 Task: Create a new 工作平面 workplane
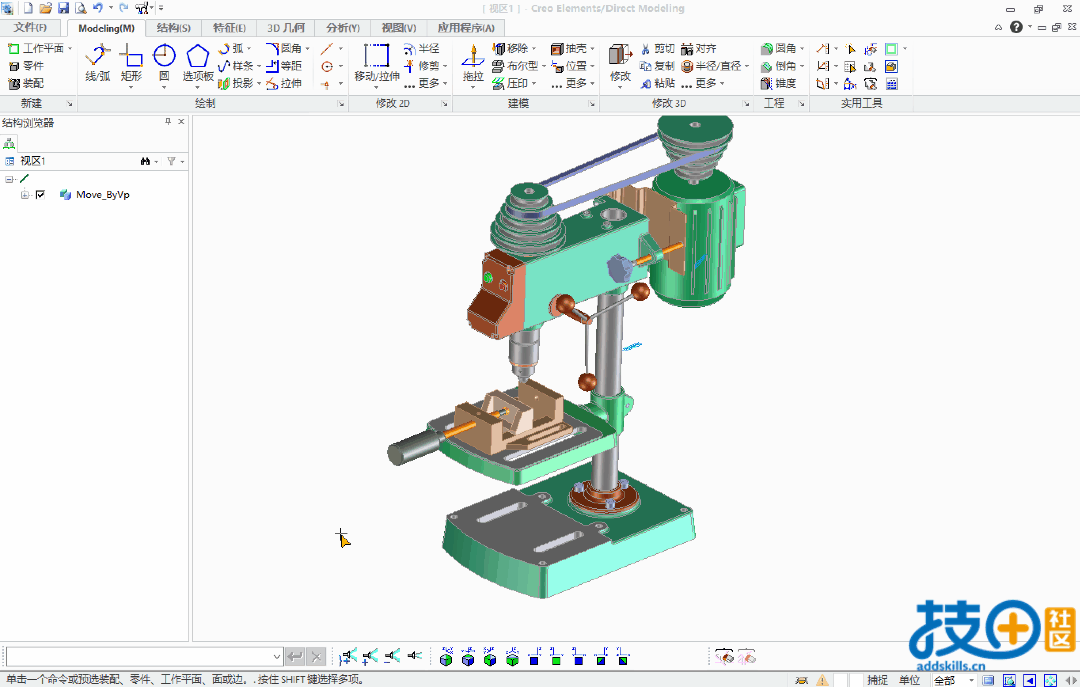tap(36, 48)
